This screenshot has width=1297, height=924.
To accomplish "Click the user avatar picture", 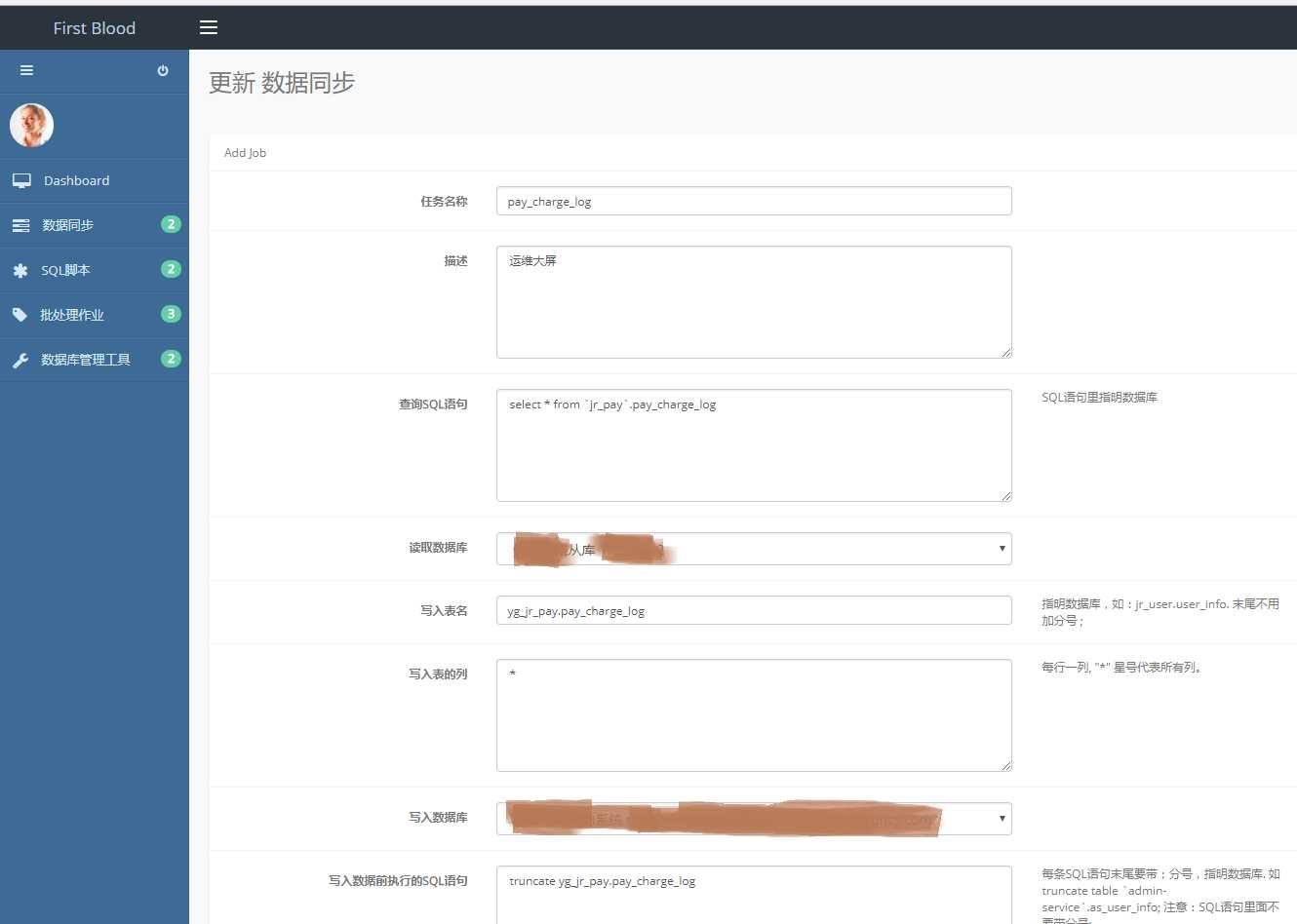I will 31,125.
